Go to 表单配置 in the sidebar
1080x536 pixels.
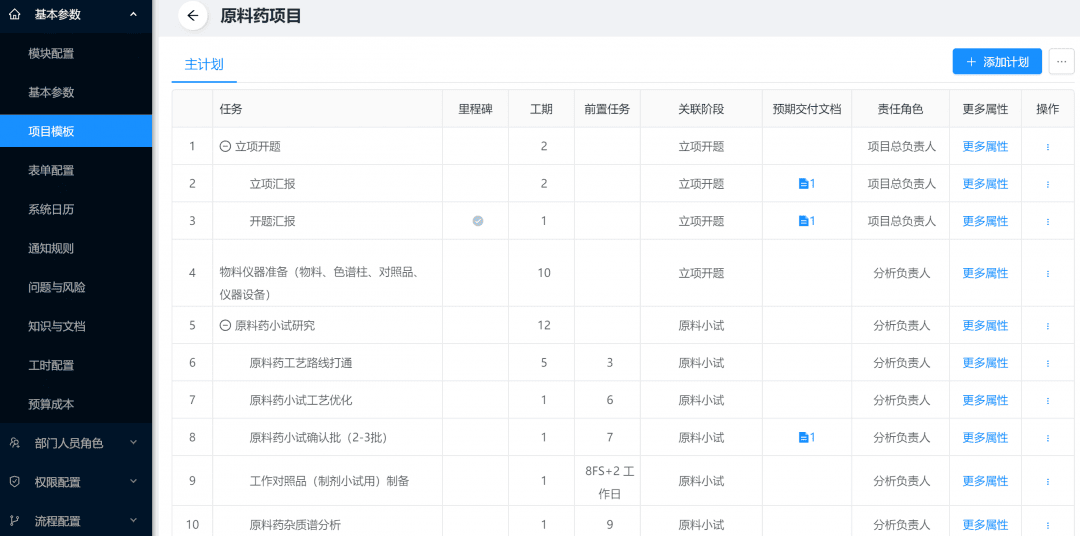click(x=76, y=170)
